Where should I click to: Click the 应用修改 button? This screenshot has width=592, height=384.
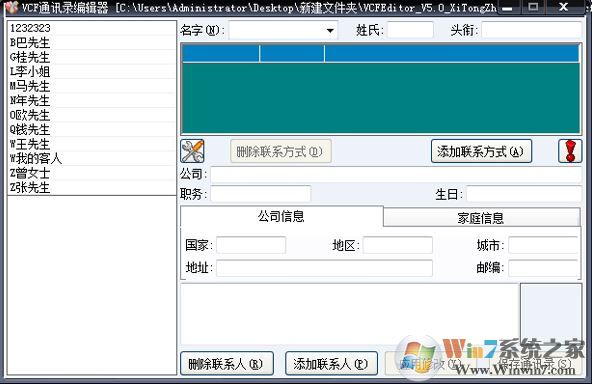(x=430, y=364)
